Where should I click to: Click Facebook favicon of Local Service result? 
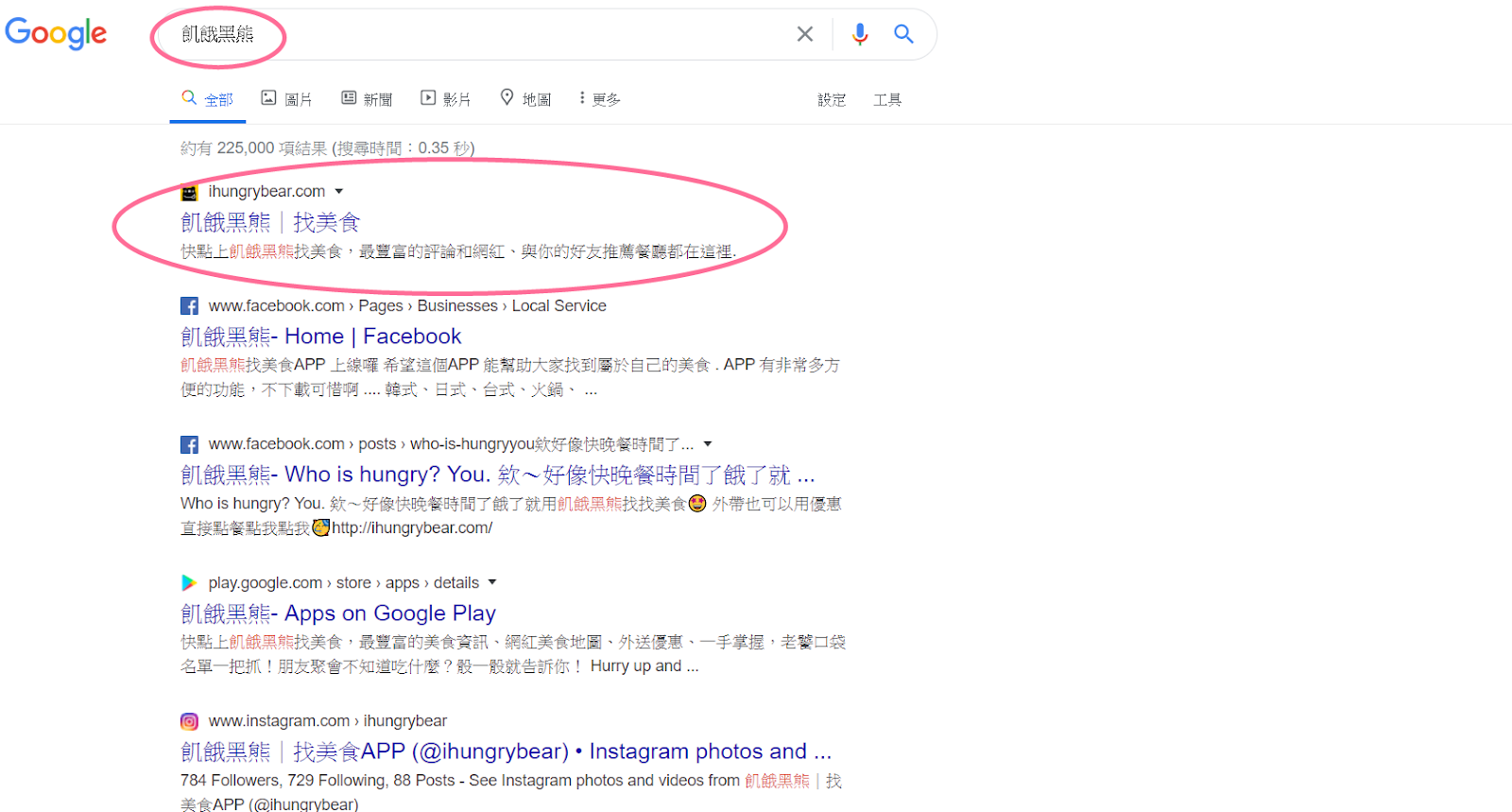click(189, 306)
